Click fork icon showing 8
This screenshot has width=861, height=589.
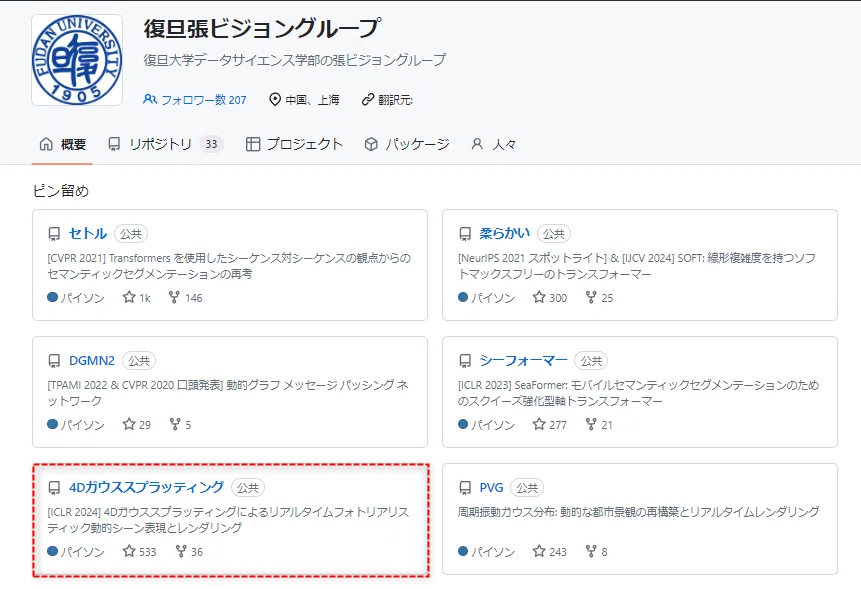pos(591,551)
